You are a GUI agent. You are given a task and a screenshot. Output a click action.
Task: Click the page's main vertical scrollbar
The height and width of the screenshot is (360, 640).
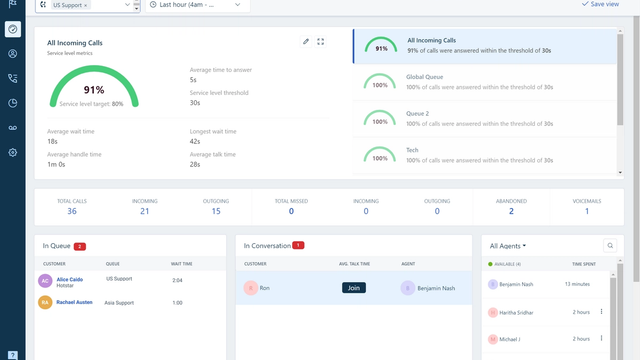point(636,149)
